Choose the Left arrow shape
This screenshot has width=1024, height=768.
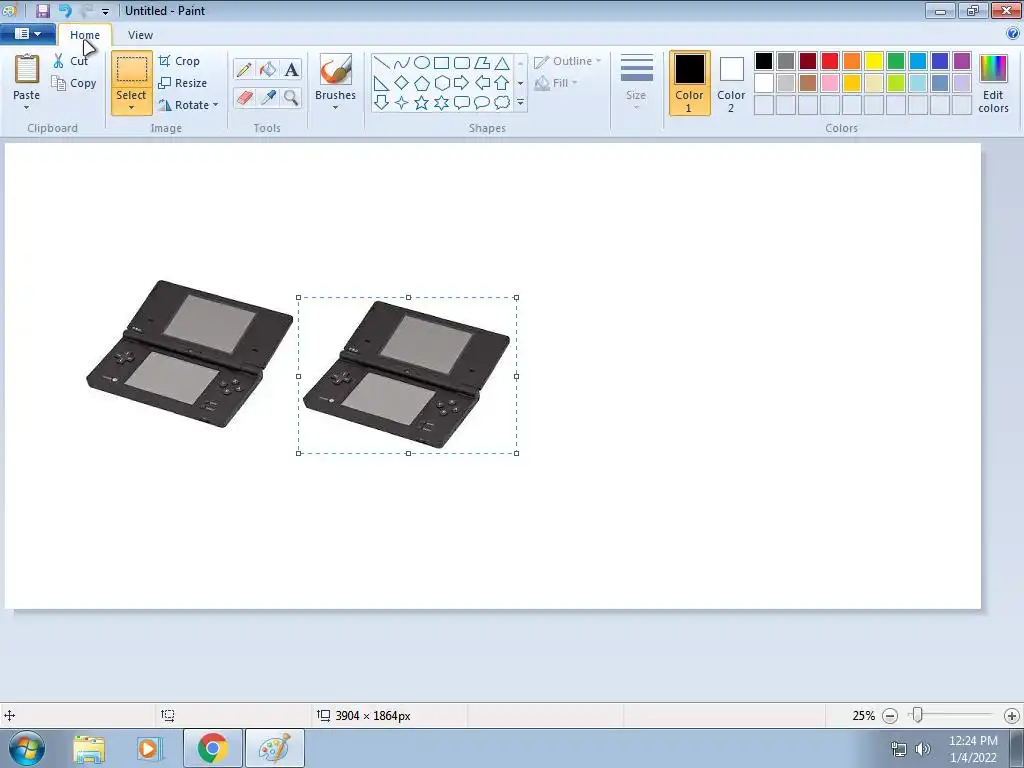coord(482,83)
